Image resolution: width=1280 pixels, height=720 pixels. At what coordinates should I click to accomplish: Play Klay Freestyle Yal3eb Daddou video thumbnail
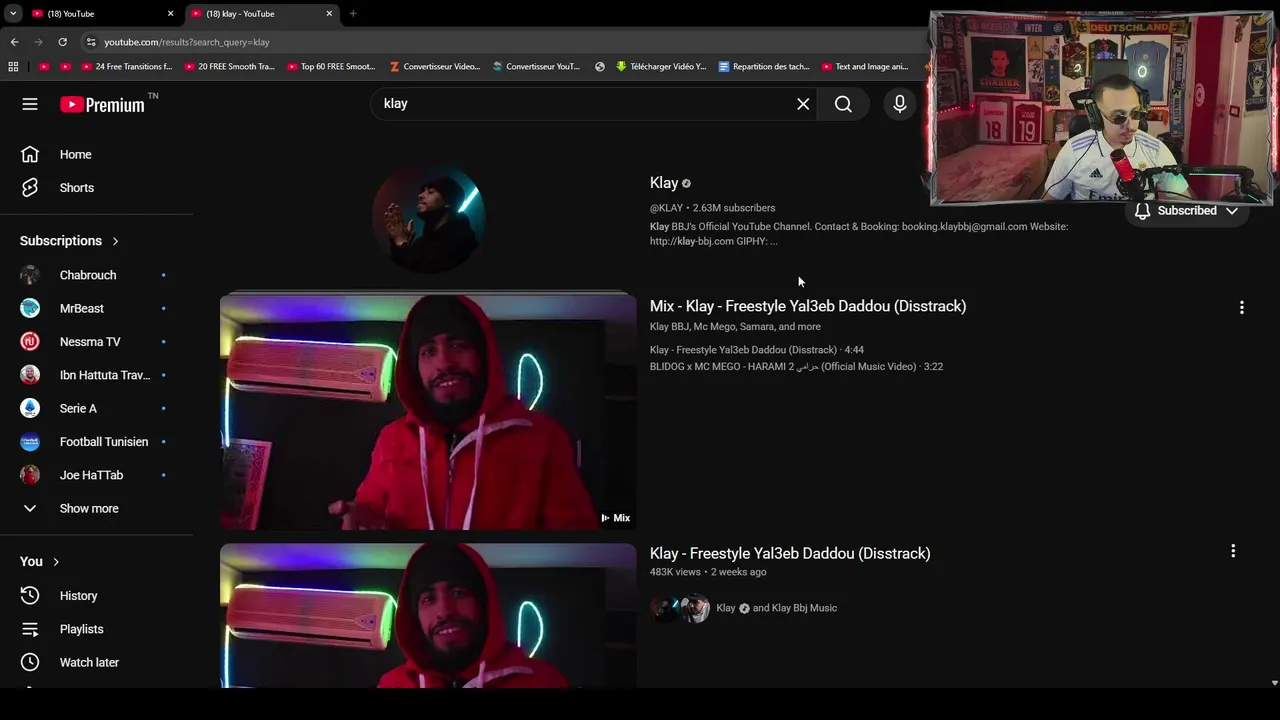pos(428,616)
